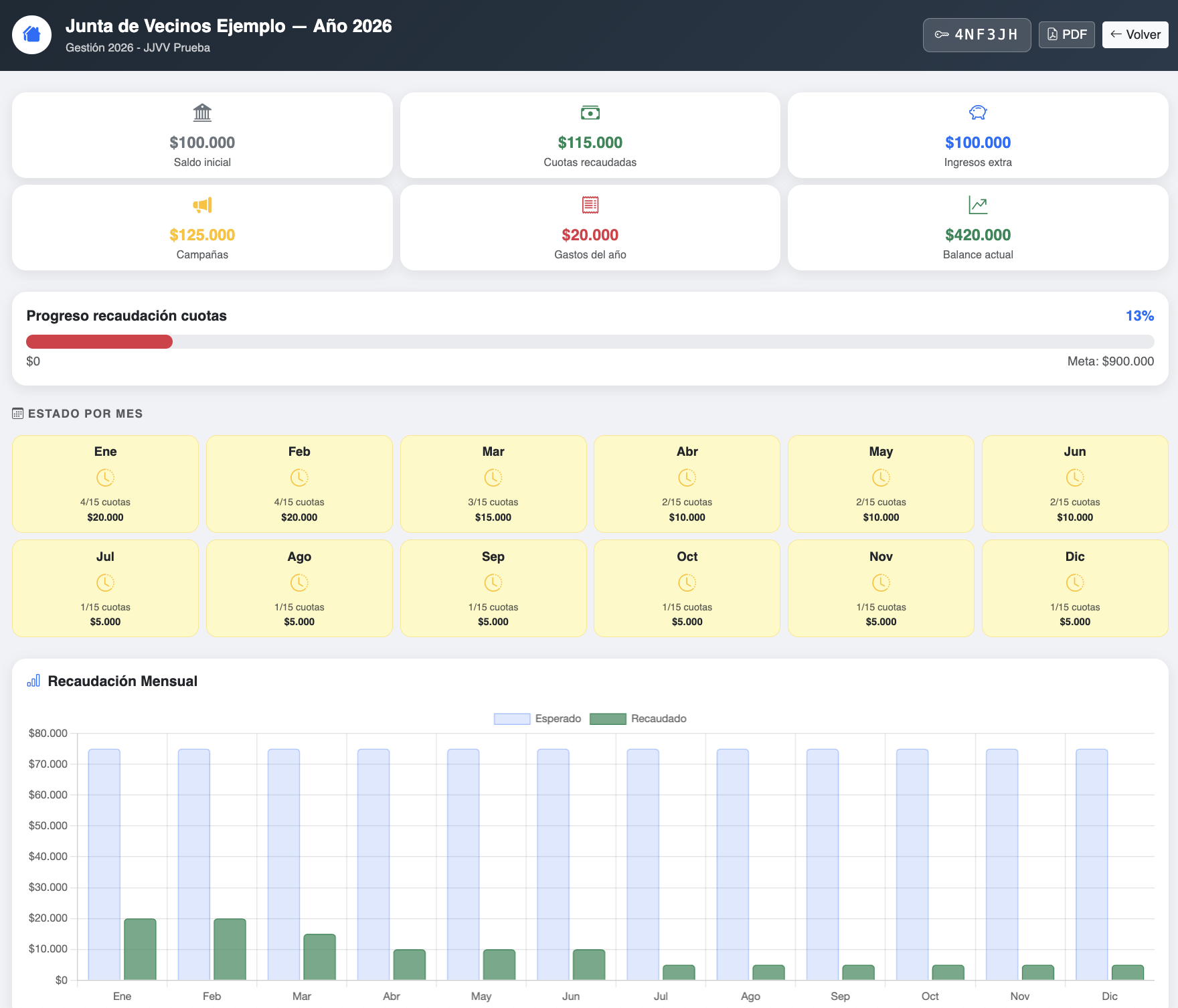Toggle the Recaudado legend series
This screenshot has width=1178, height=1008.
(639, 718)
